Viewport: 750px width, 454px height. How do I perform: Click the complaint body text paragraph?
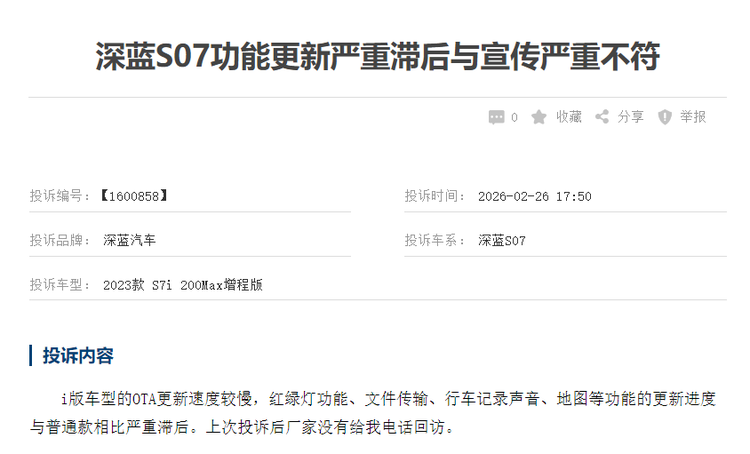(x=373, y=412)
